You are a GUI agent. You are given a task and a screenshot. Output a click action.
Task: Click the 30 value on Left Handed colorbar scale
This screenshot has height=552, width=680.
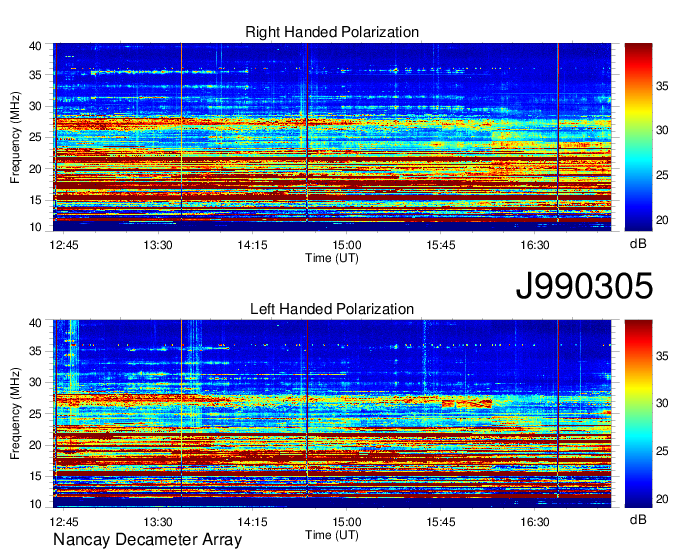(x=662, y=403)
